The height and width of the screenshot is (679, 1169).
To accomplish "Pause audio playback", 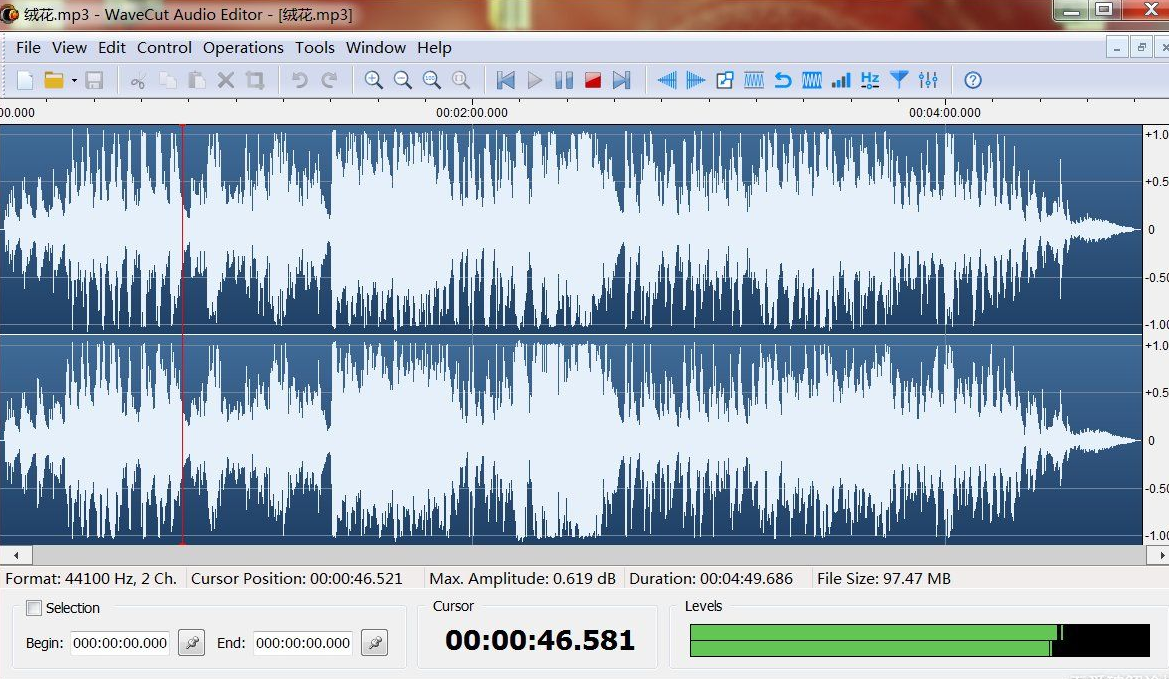I will 564,80.
